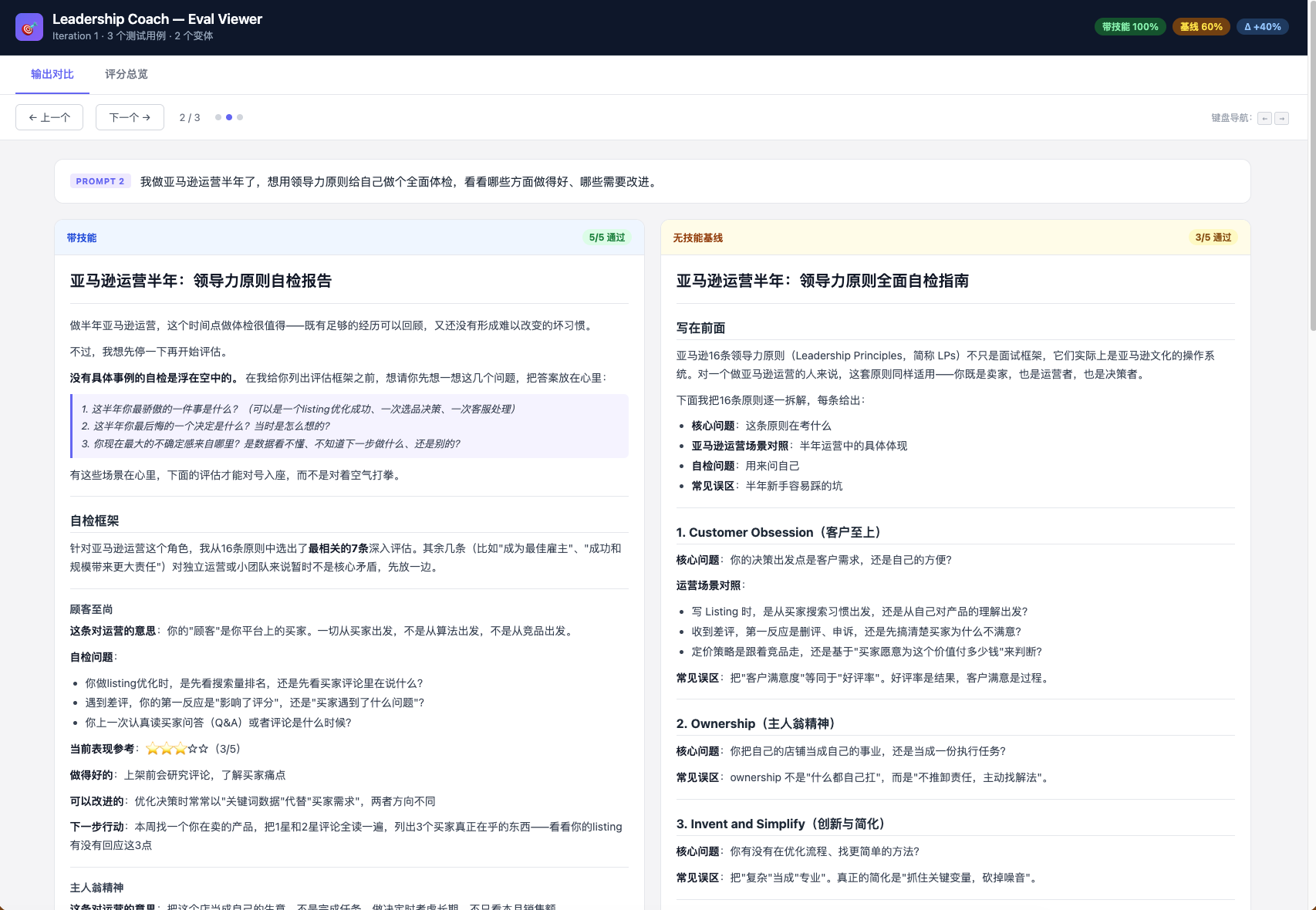Click the Leadership Coach target logo icon

tap(29, 28)
